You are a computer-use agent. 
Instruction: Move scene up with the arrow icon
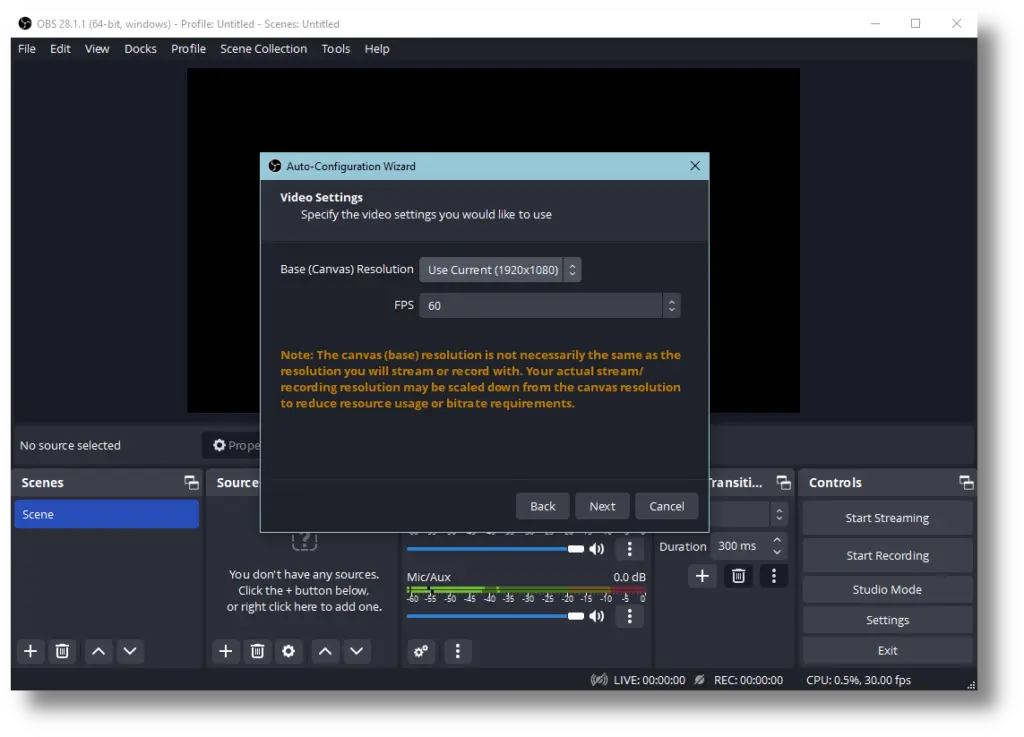99,651
